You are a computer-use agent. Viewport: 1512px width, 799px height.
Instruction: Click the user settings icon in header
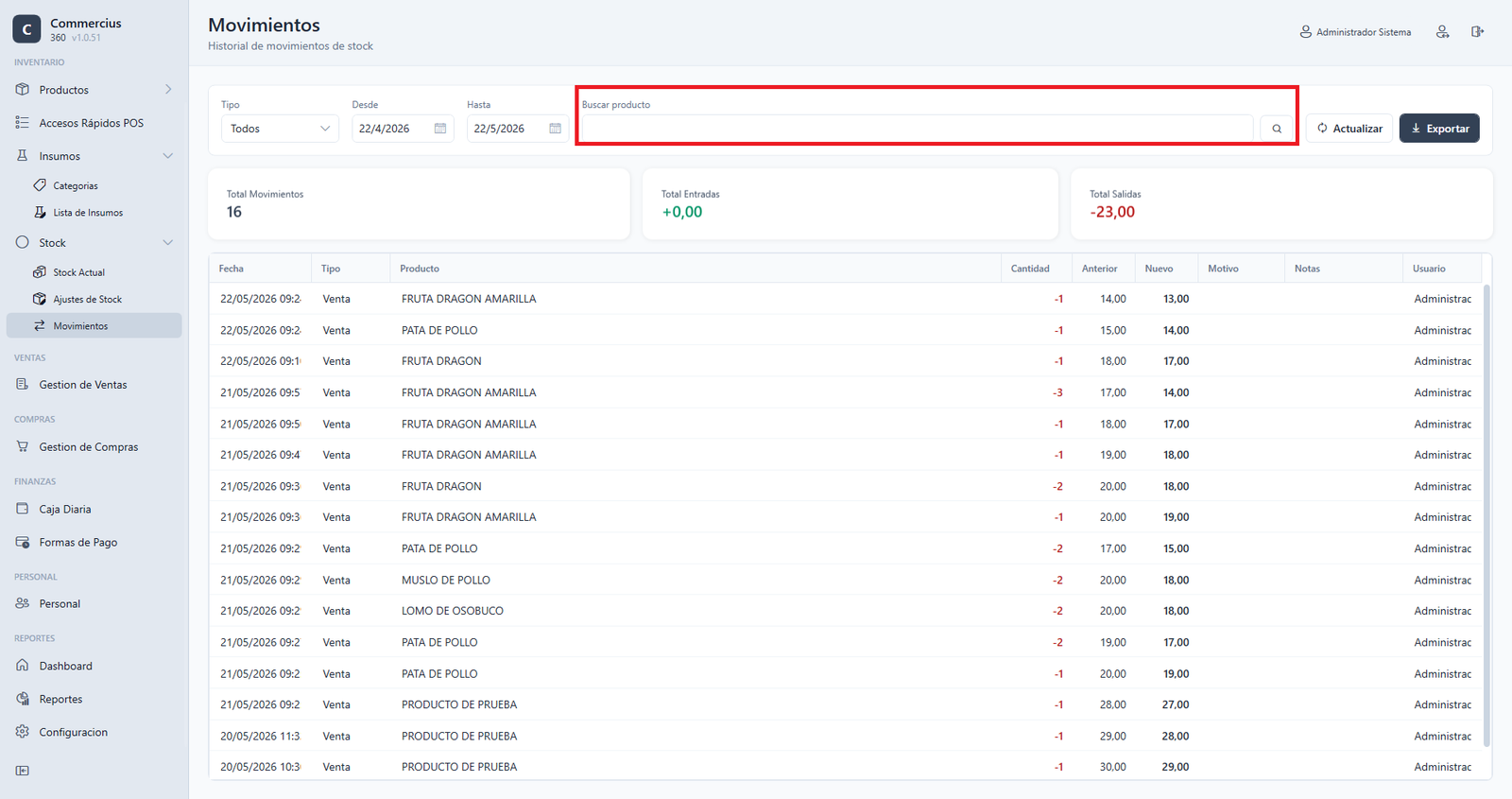click(x=1442, y=32)
